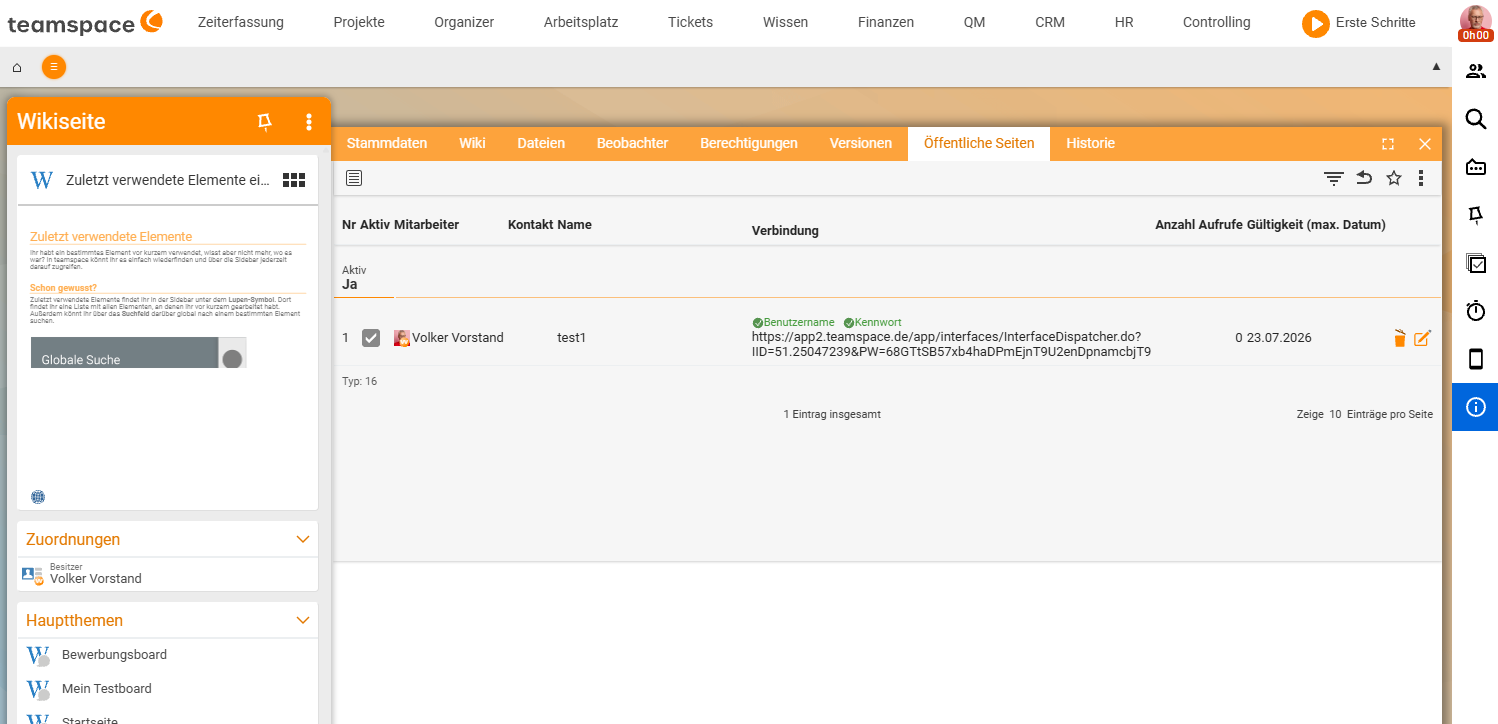Open the HR menu
1498x724 pixels.
1124,22
